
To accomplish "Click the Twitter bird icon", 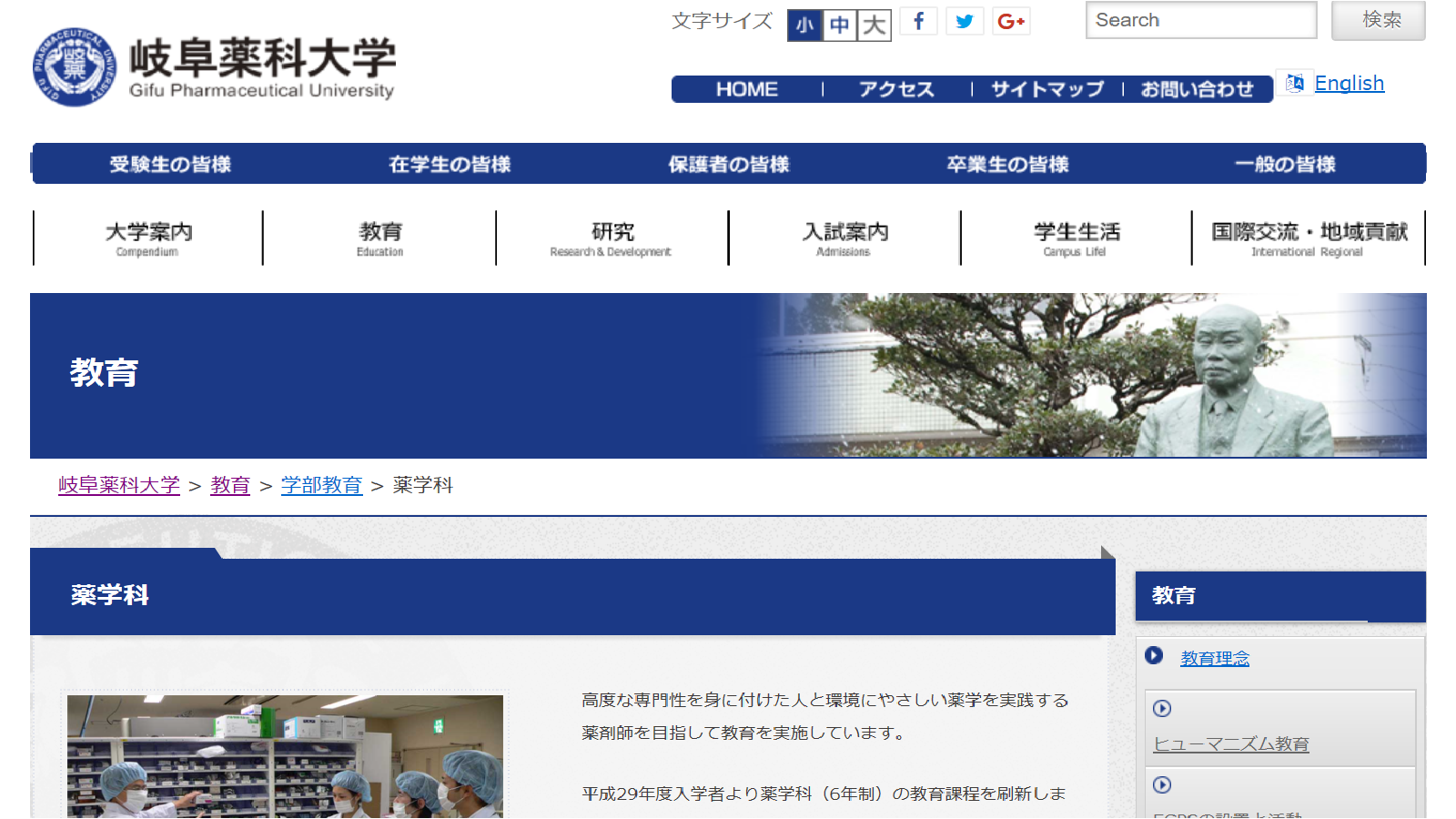I will pyautogui.click(x=965, y=21).
